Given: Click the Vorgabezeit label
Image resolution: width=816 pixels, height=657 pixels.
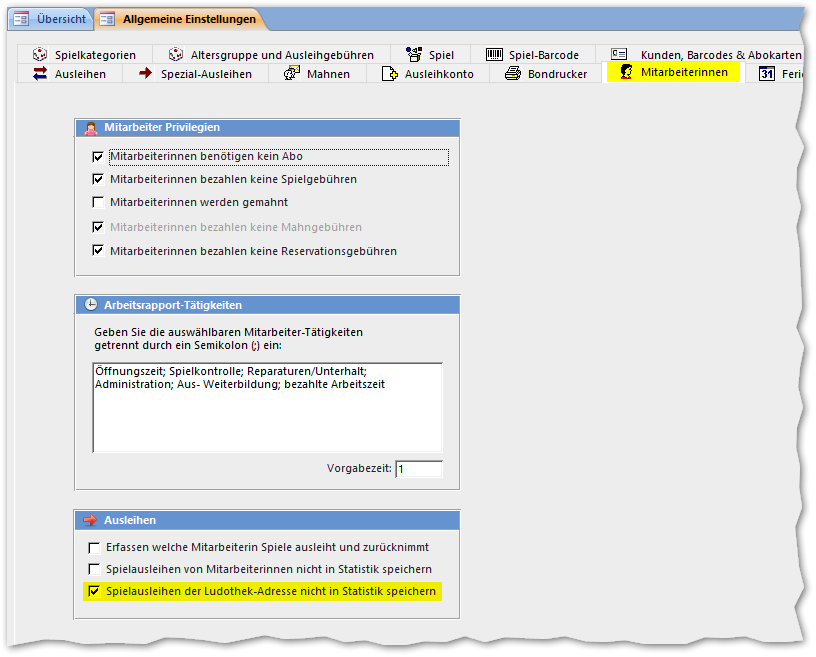Looking at the screenshot, I should pyautogui.click(x=359, y=468).
